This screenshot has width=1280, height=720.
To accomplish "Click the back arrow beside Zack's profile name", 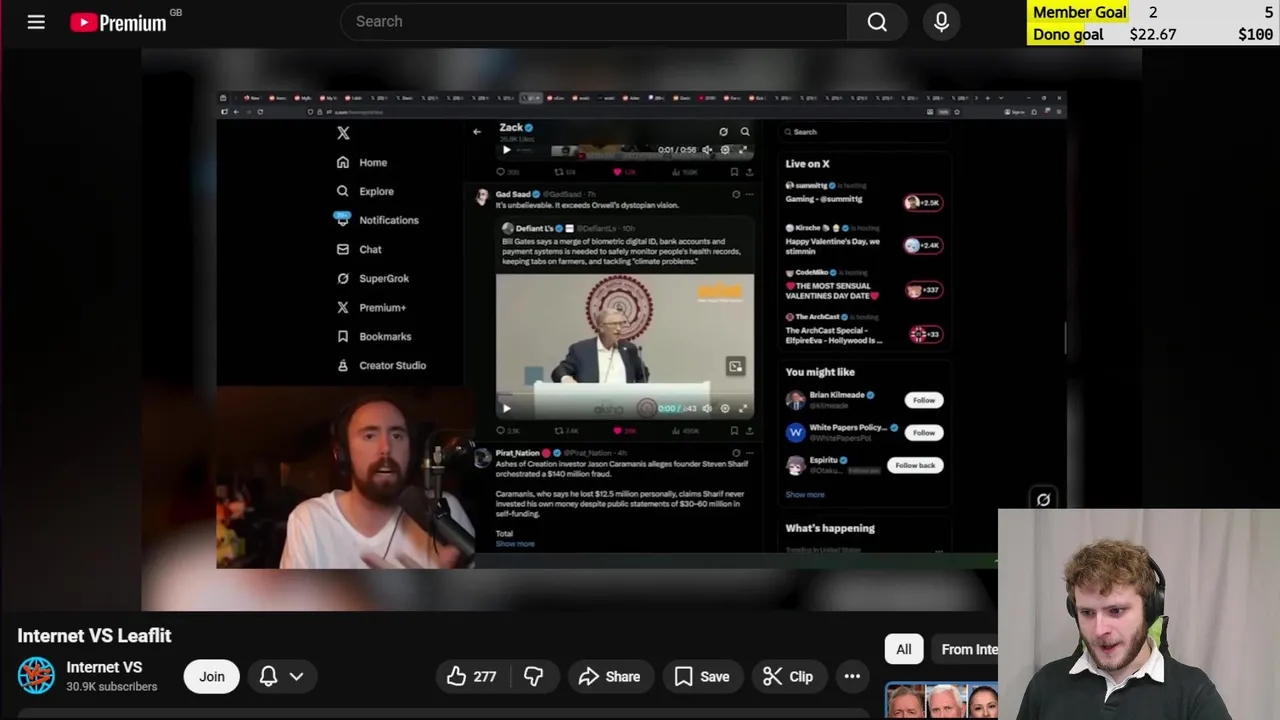I will coord(477,131).
